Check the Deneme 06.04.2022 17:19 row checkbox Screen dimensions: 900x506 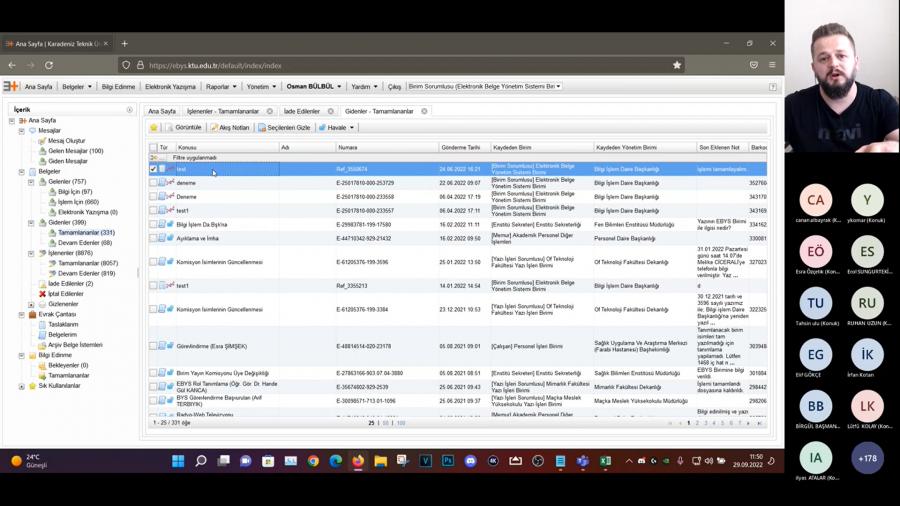click(x=153, y=196)
